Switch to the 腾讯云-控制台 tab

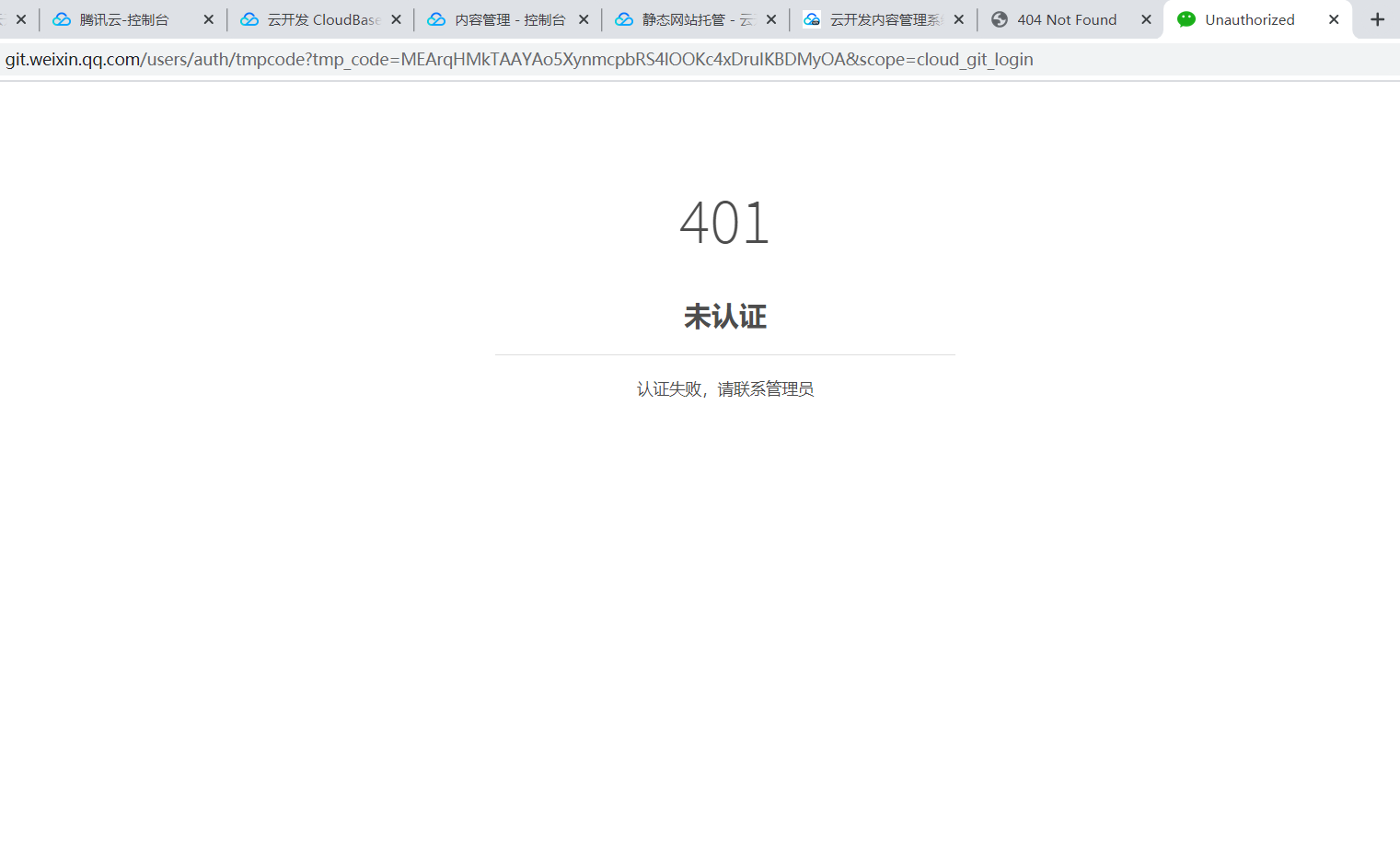129,18
